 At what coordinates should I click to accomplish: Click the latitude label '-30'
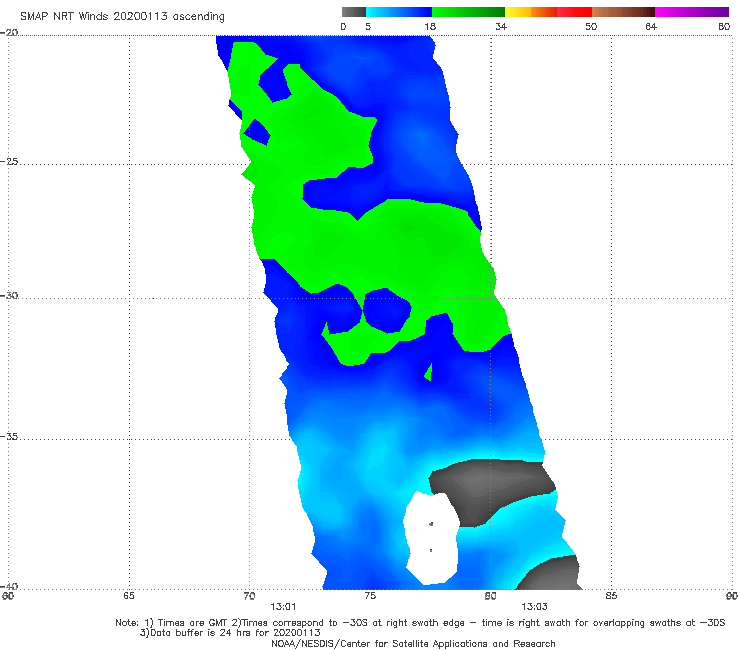[9, 296]
